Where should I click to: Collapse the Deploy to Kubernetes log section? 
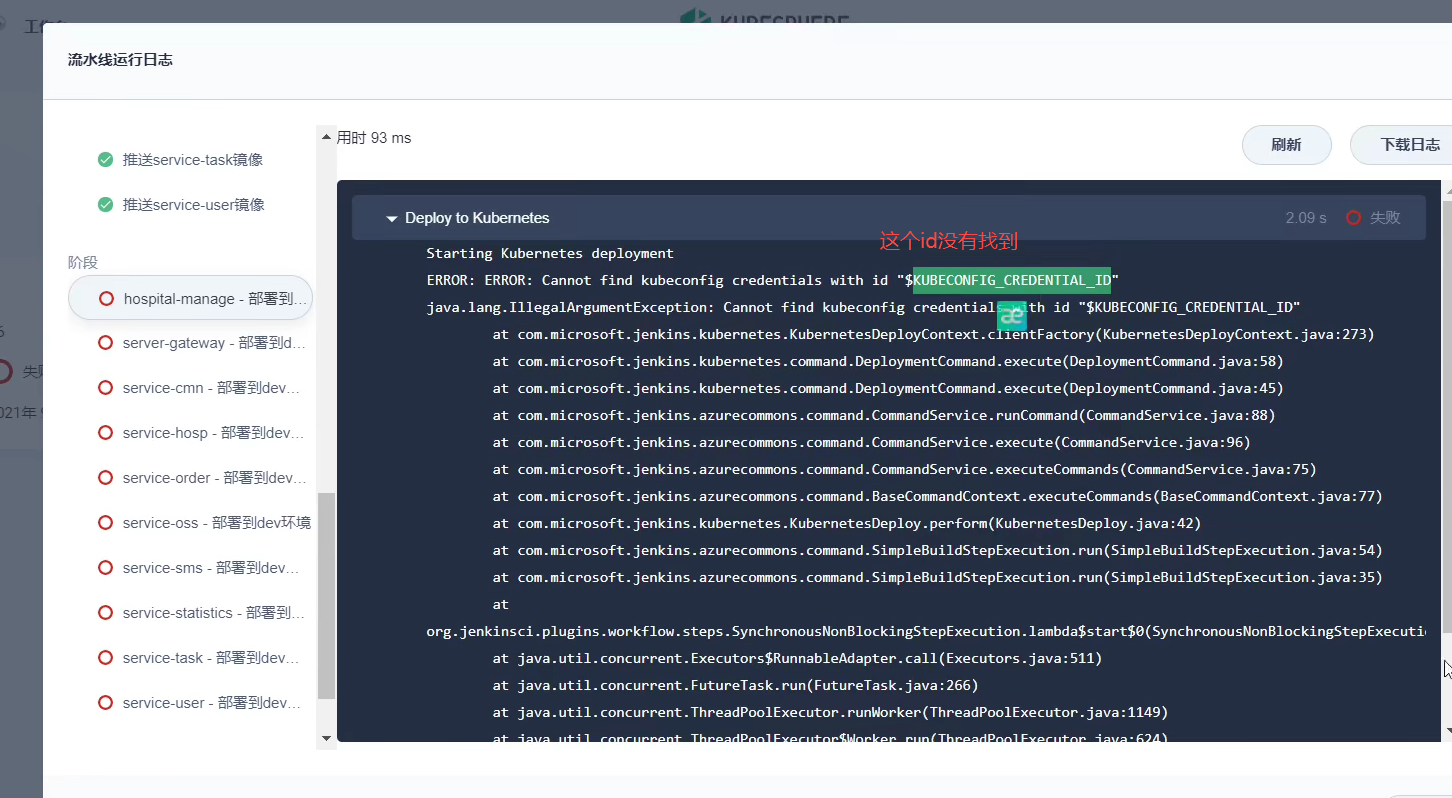pyautogui.click(x=391, y=218)
